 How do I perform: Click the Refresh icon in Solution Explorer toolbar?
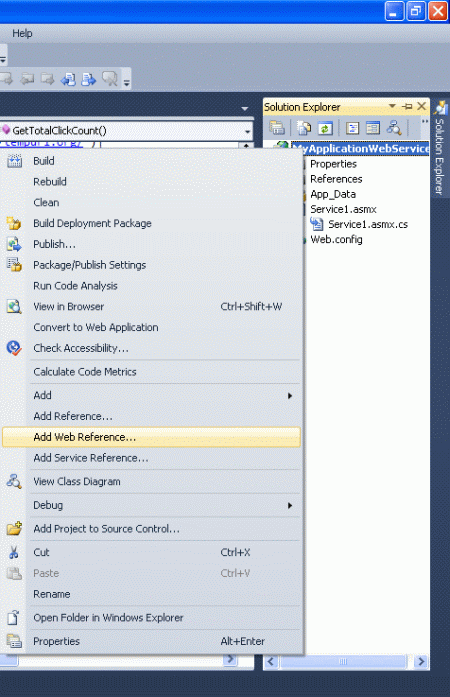point(325,128)
